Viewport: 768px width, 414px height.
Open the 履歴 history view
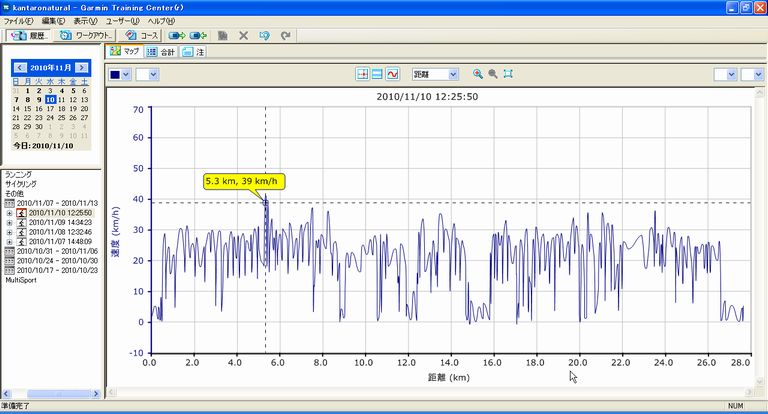[x=29, y=35]
